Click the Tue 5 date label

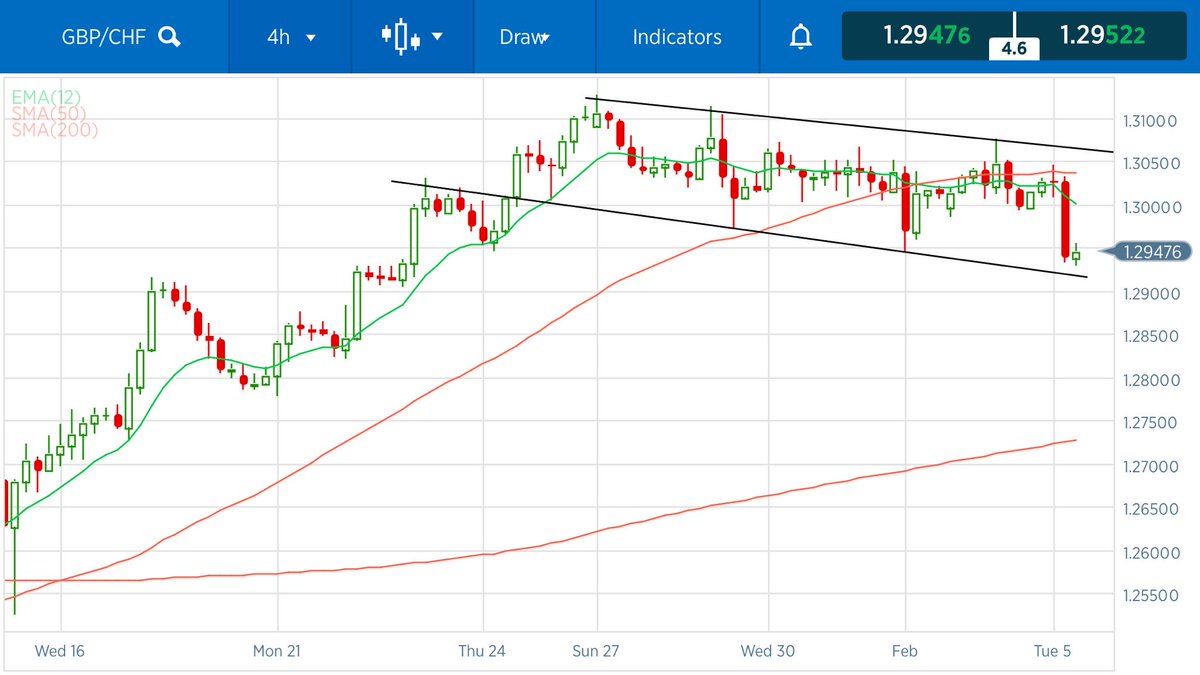click(x=1053, y=651)
